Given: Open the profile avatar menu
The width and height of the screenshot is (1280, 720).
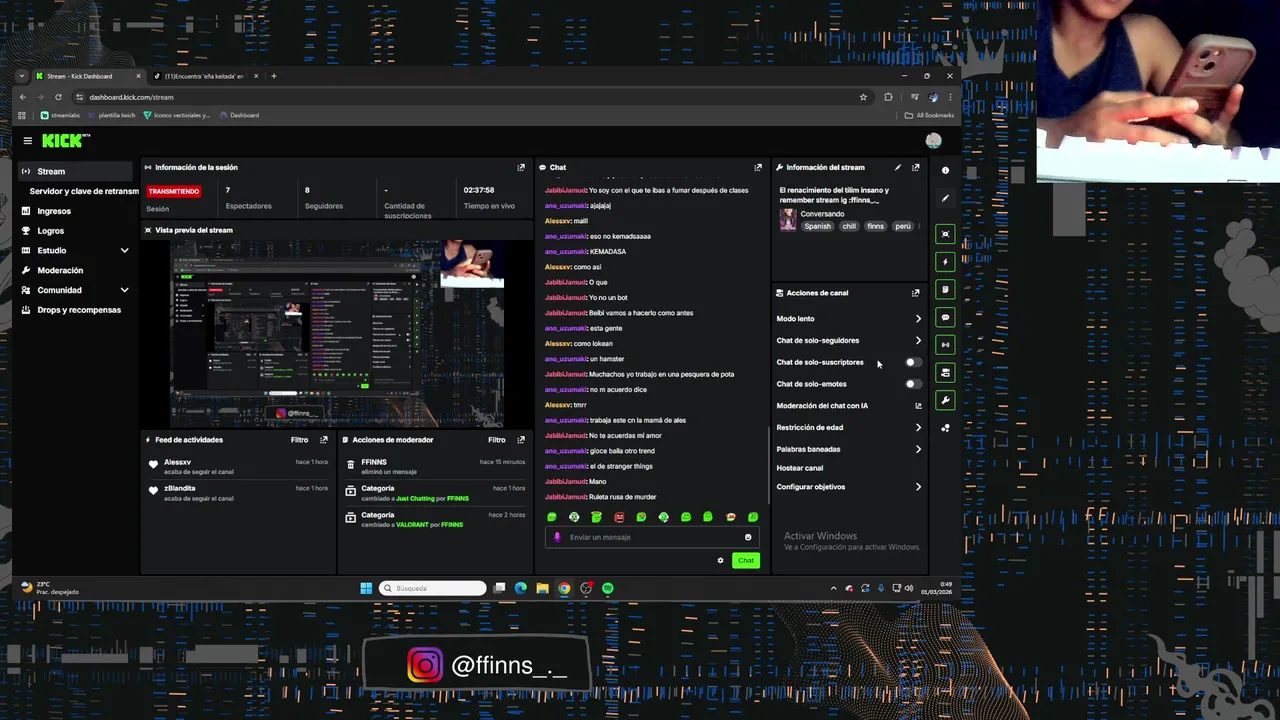Looking at the screenshot, I should [933, 141].
